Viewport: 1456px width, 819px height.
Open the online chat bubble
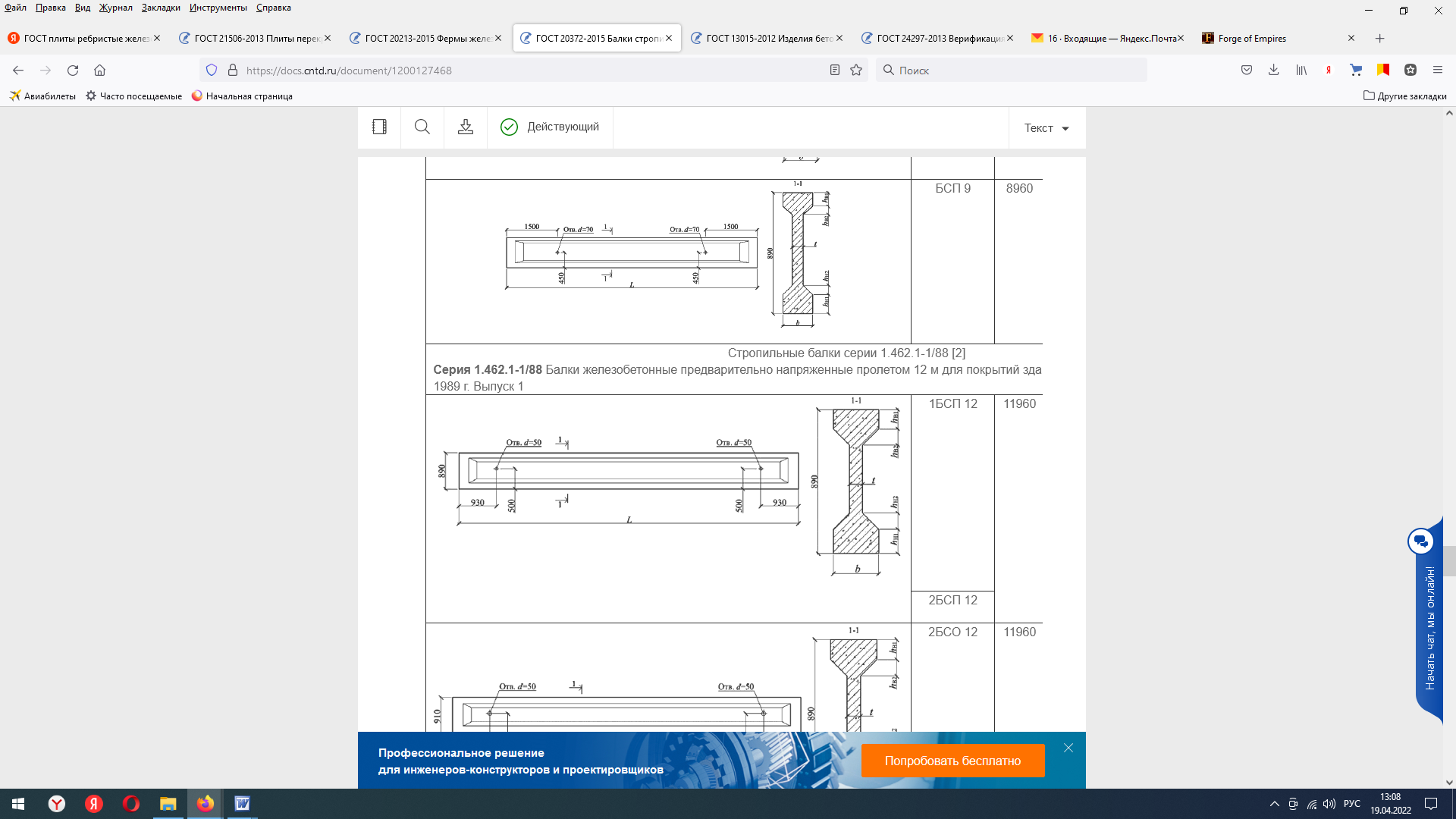[x=1420, y=541]
